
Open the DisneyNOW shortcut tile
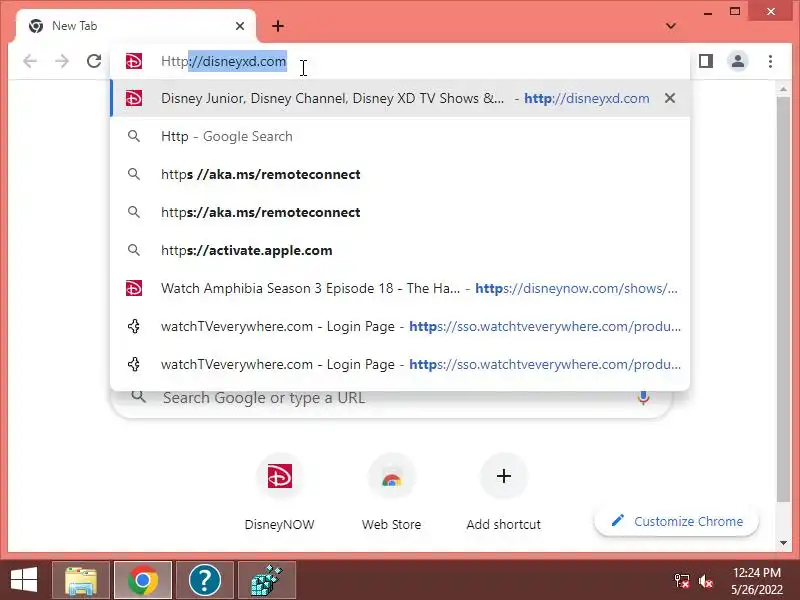click(280, 476)
